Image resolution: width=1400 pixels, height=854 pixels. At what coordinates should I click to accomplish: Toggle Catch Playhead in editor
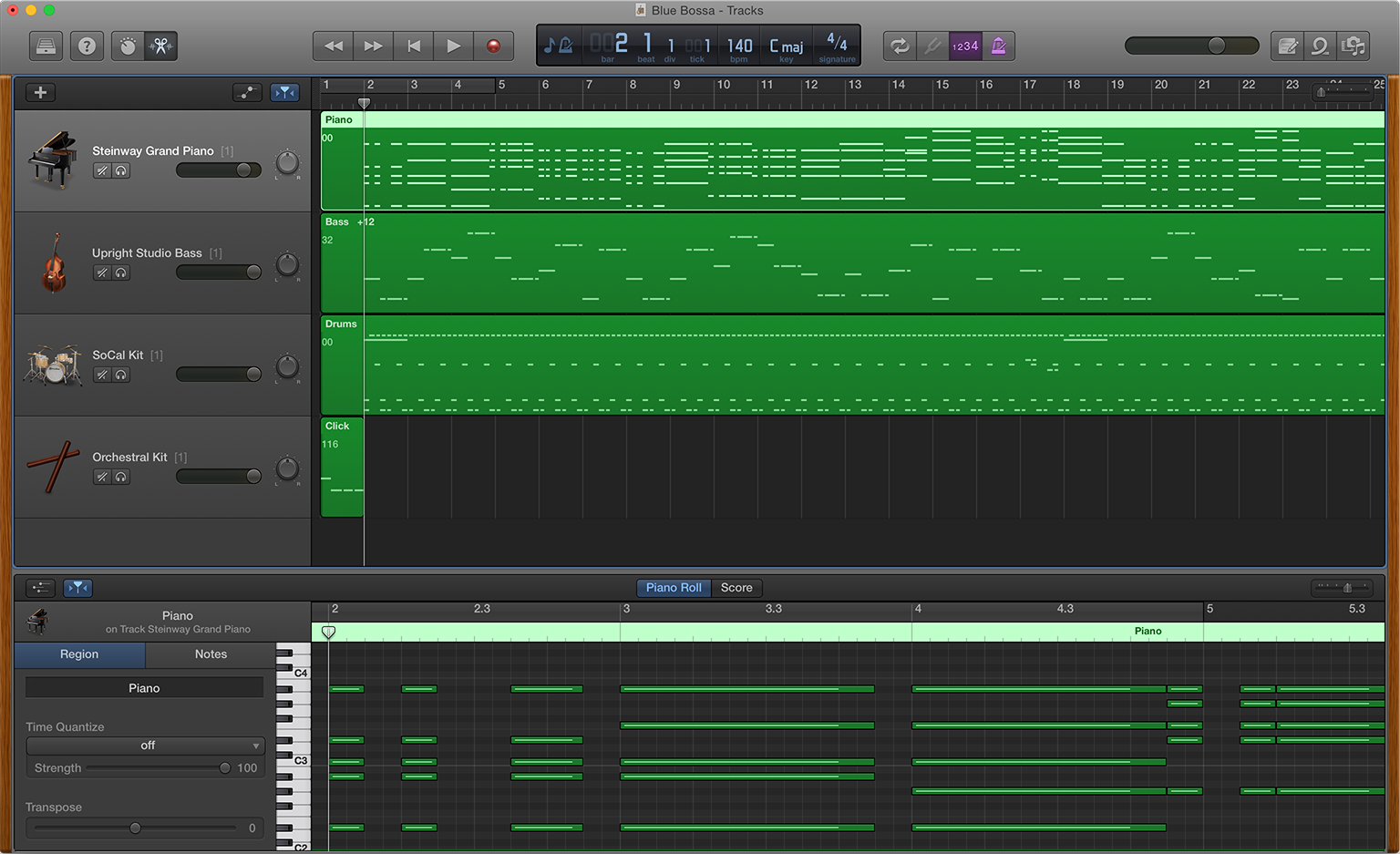pyautogui.click(x=78, y=588)
